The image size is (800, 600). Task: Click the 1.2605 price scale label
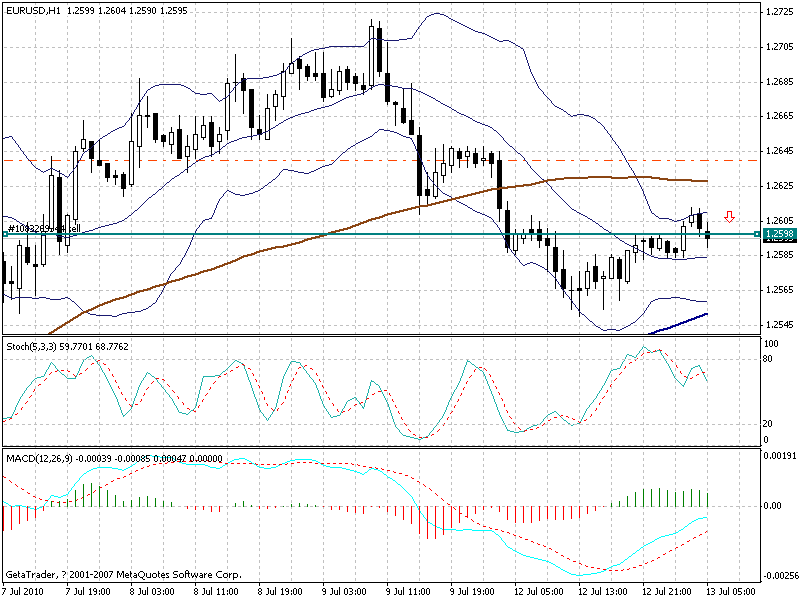[780, 220]
